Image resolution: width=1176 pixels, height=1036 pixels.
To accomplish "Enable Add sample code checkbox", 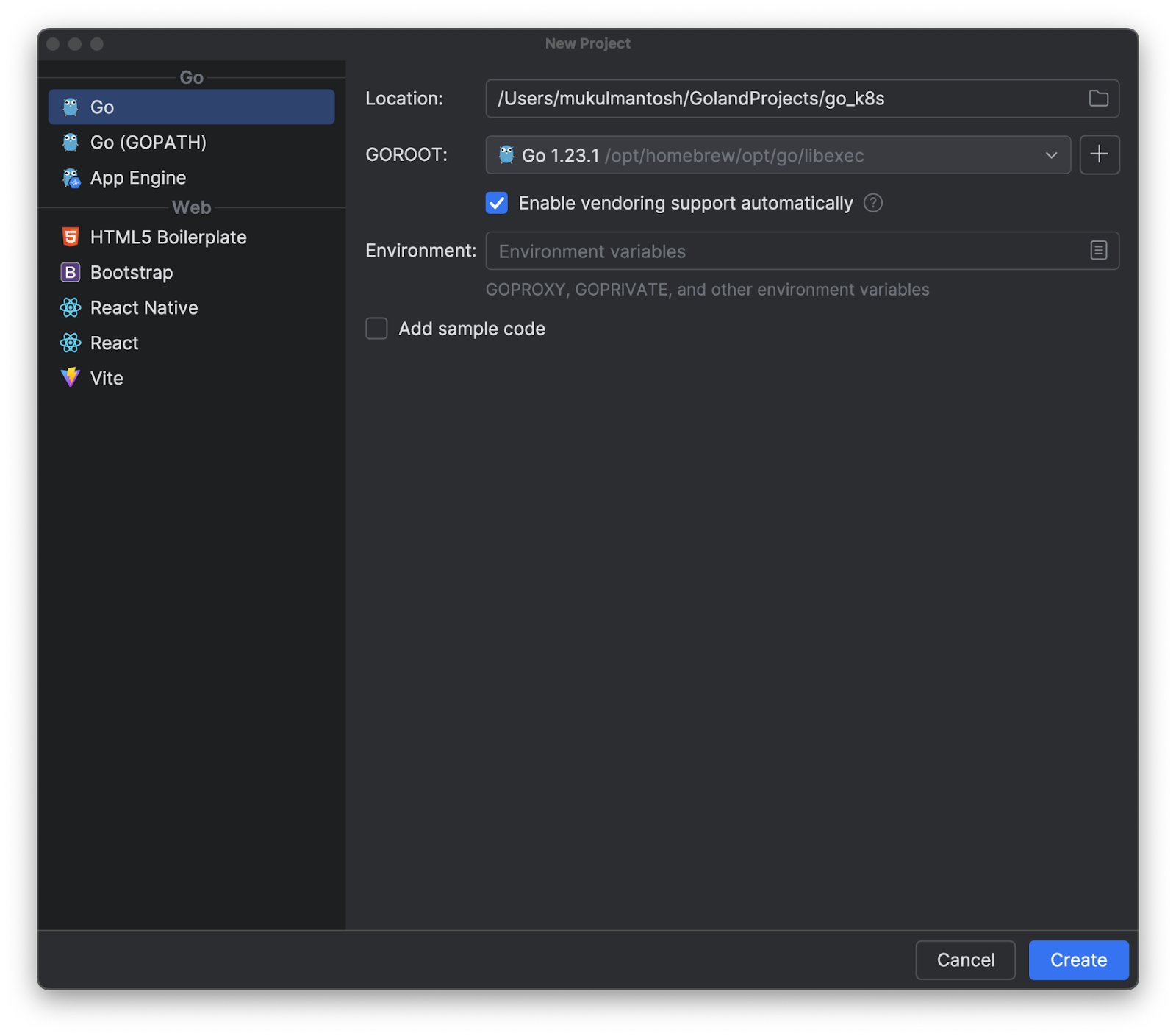I will pos(376,328).
